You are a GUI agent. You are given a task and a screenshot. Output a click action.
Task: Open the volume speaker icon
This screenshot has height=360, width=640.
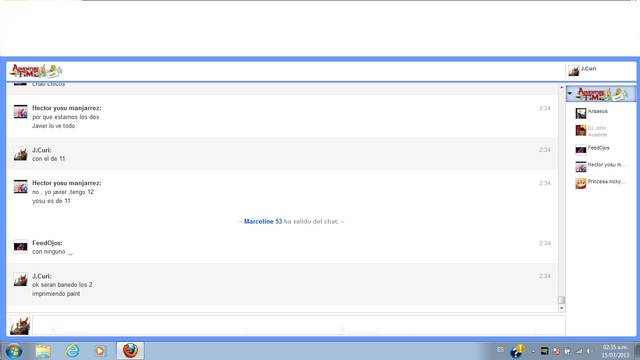point(590,351)
